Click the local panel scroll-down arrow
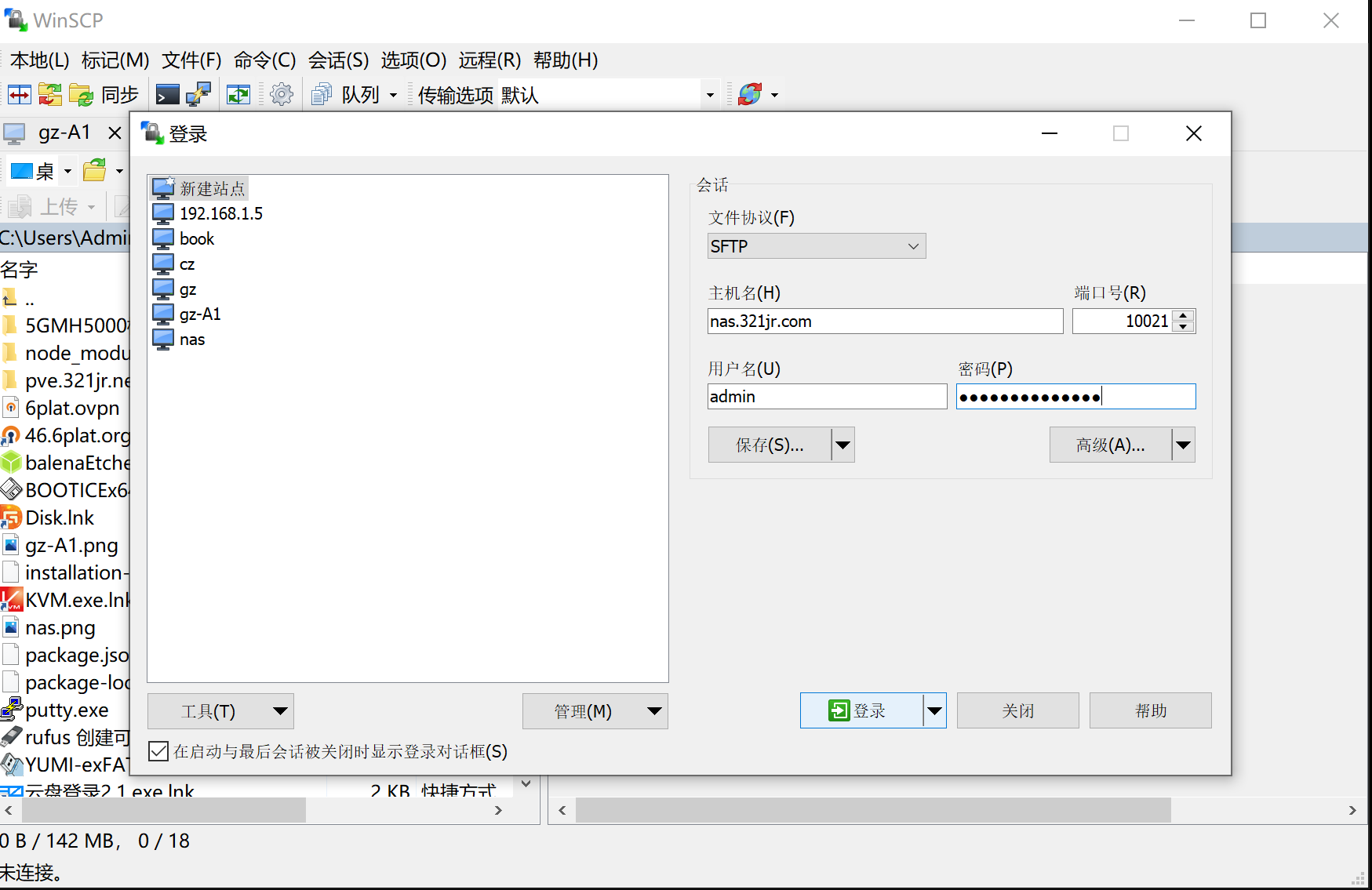The width and height of the screenshot is (1372, 890). (526, 783)
